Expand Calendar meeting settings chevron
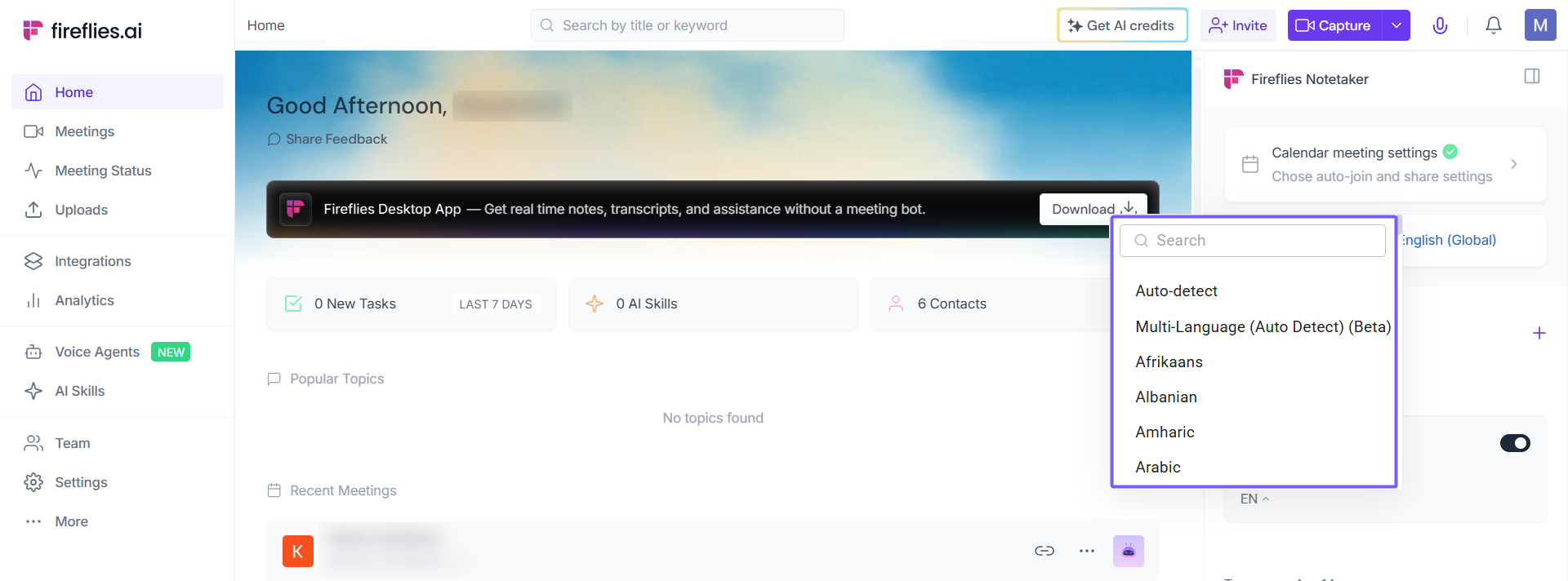Image resolution: width=1568 pixels, height=581 pixels. [x=1514, y=164]
